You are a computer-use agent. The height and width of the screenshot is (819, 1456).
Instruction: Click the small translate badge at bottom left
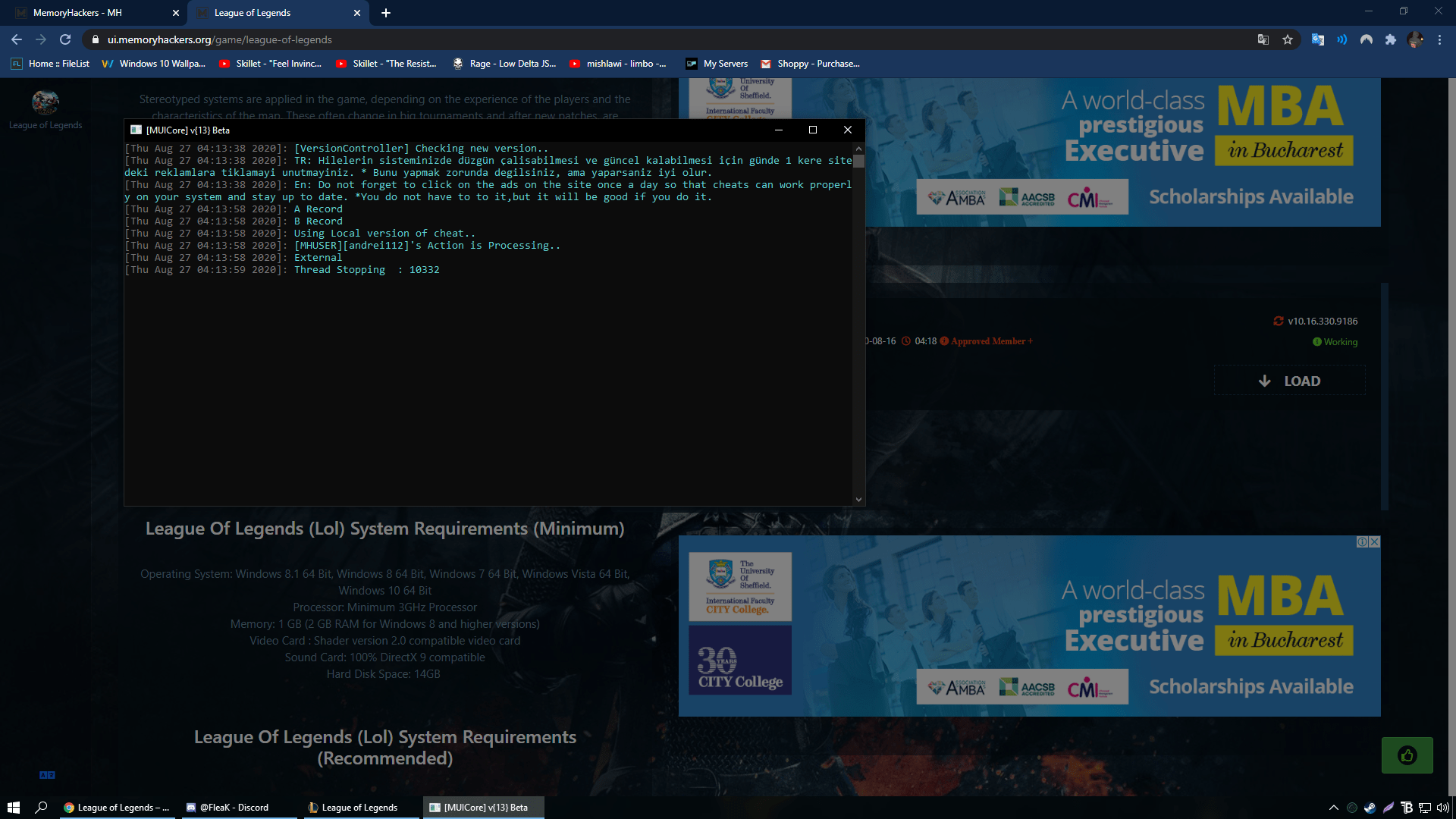(x=47, y=775)
